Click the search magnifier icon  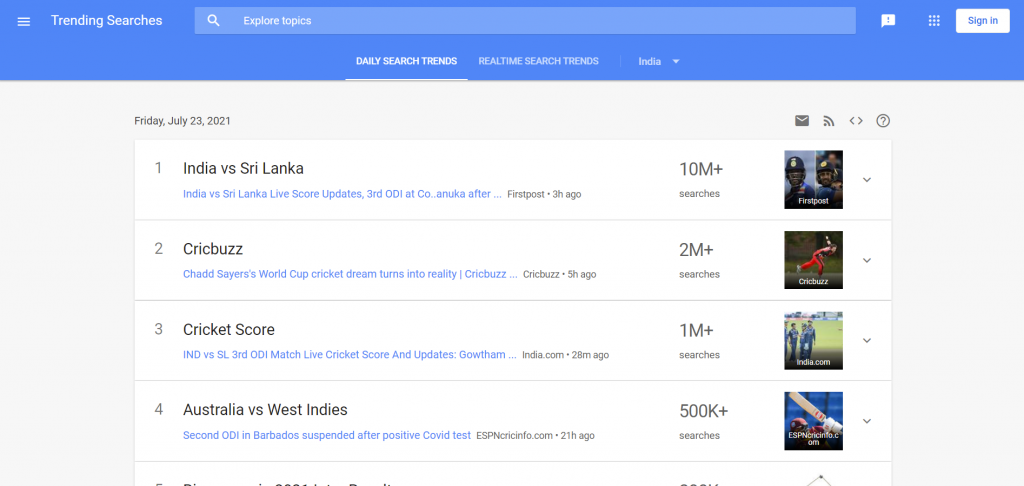tap(214, 21)
